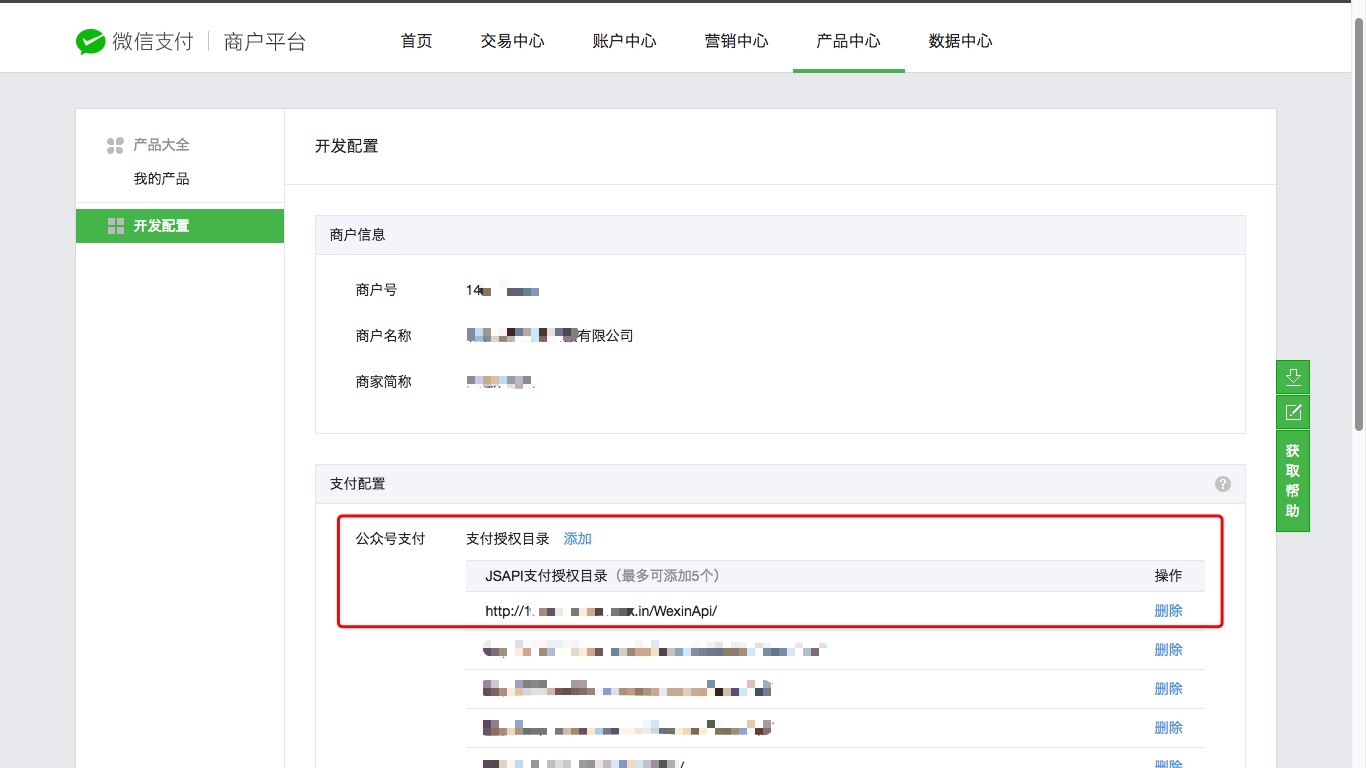Open the 获取帮助 side button

click(1292, 481)
